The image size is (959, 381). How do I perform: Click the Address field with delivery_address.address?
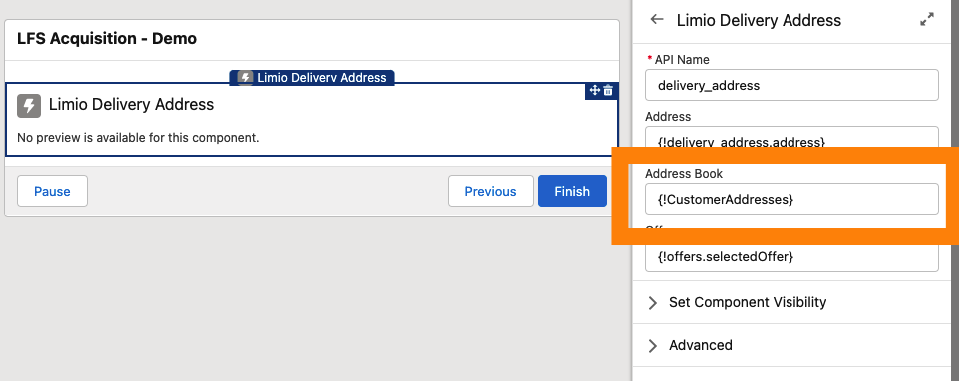(791, 138)
